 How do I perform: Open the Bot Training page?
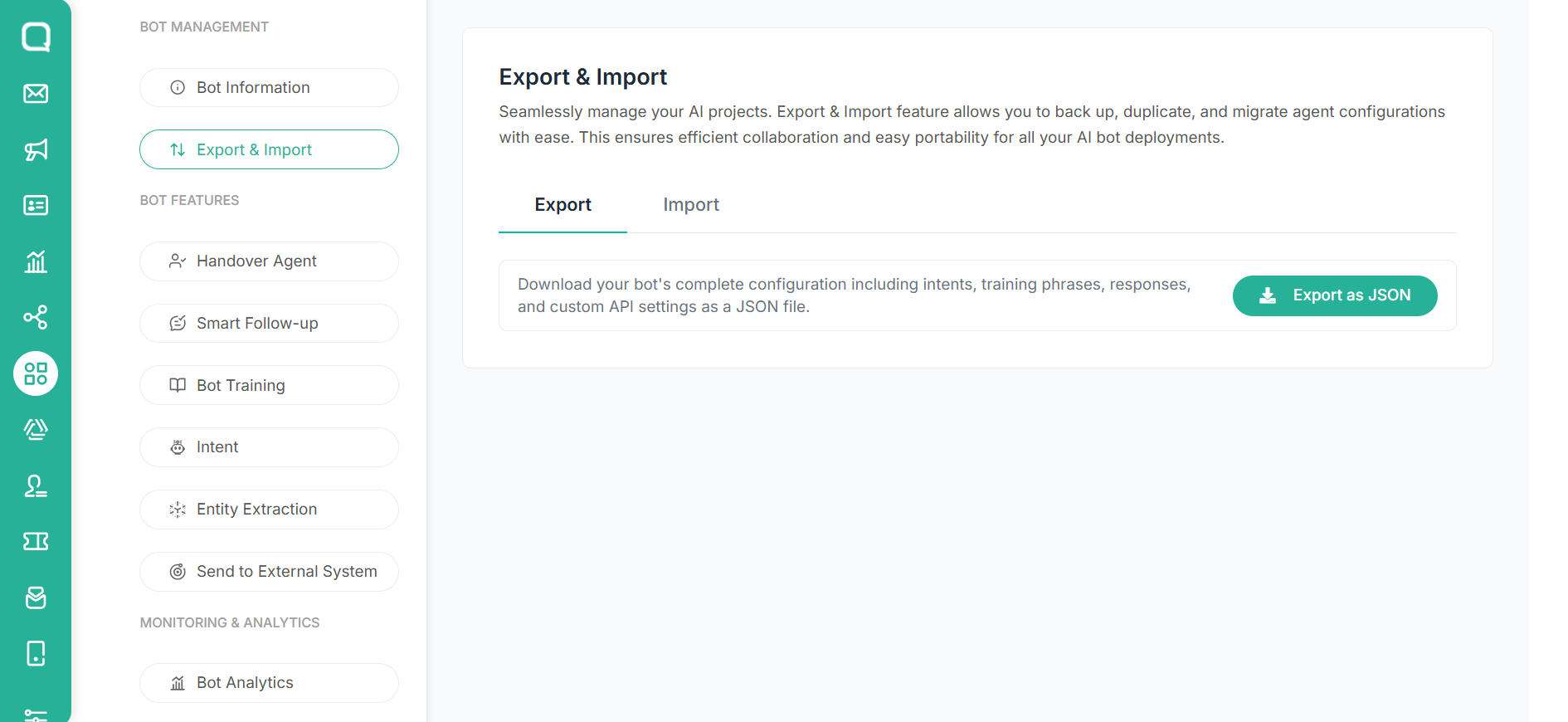click(x=269, y=385)
